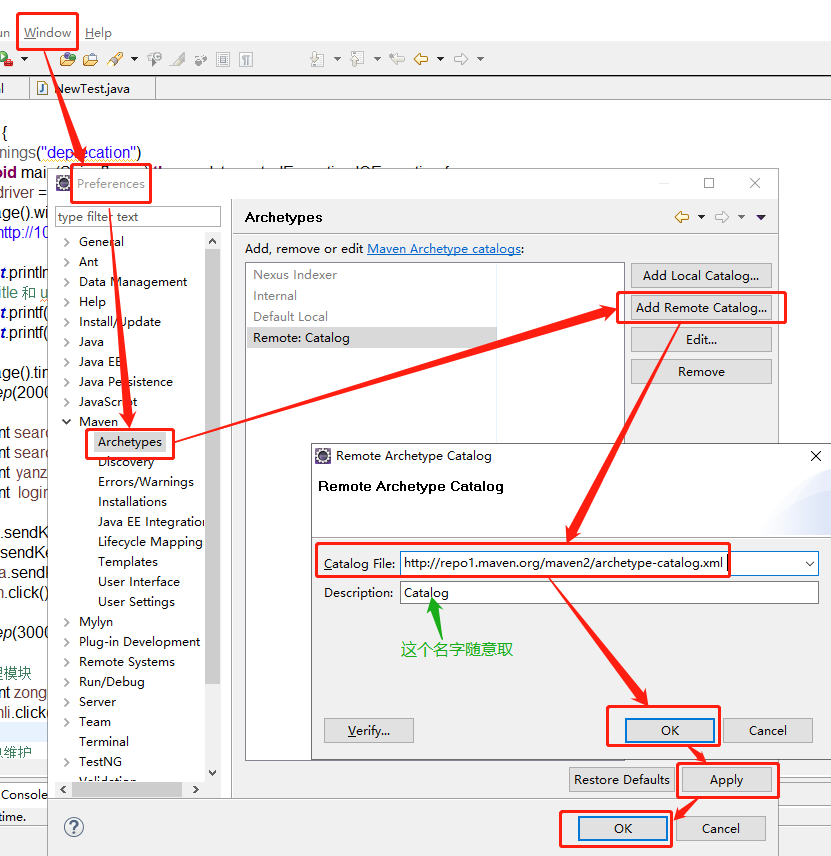Click into the type filter text field

tap(138, 217)
